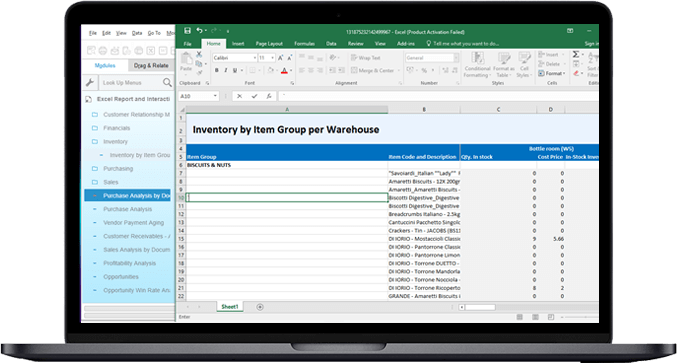677x363 pixels.
Task: Open Conditional Formatting menu
Action: click(477, 64)
